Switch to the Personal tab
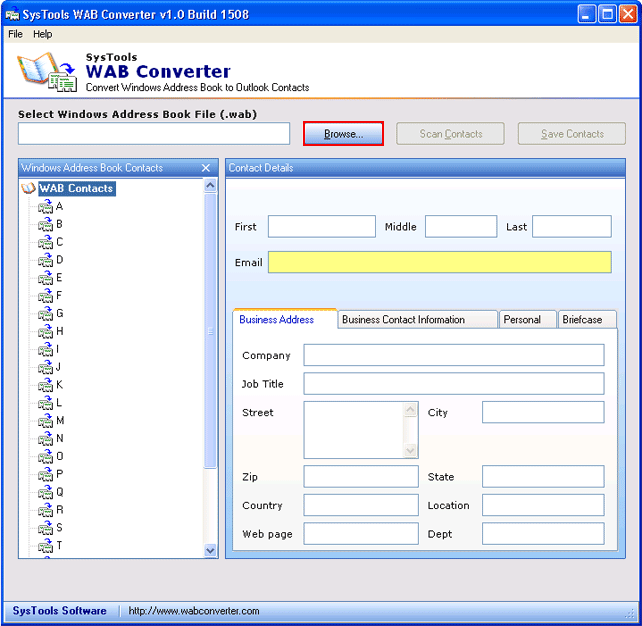The image size is (642, 626). tap(527, 320)
